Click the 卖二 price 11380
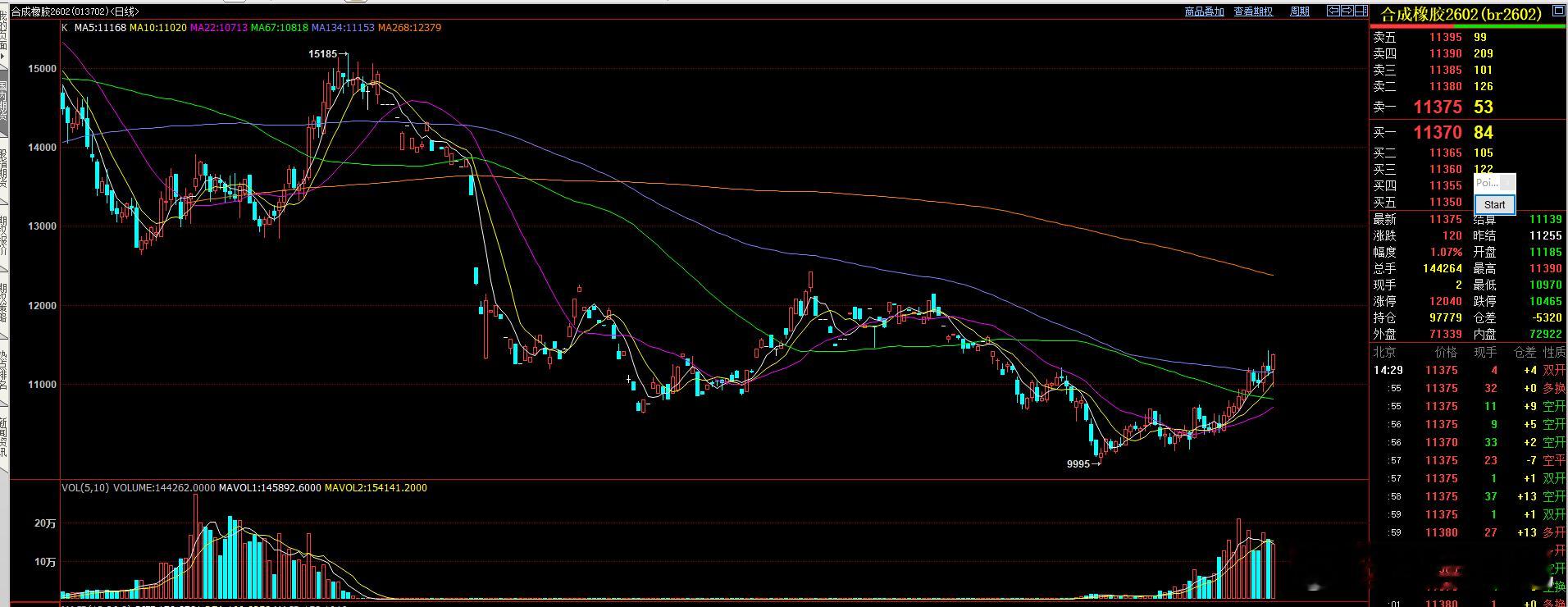The height and width of the screenshot is (607, 1568). pyautogui.click(x=1445, y=86)
